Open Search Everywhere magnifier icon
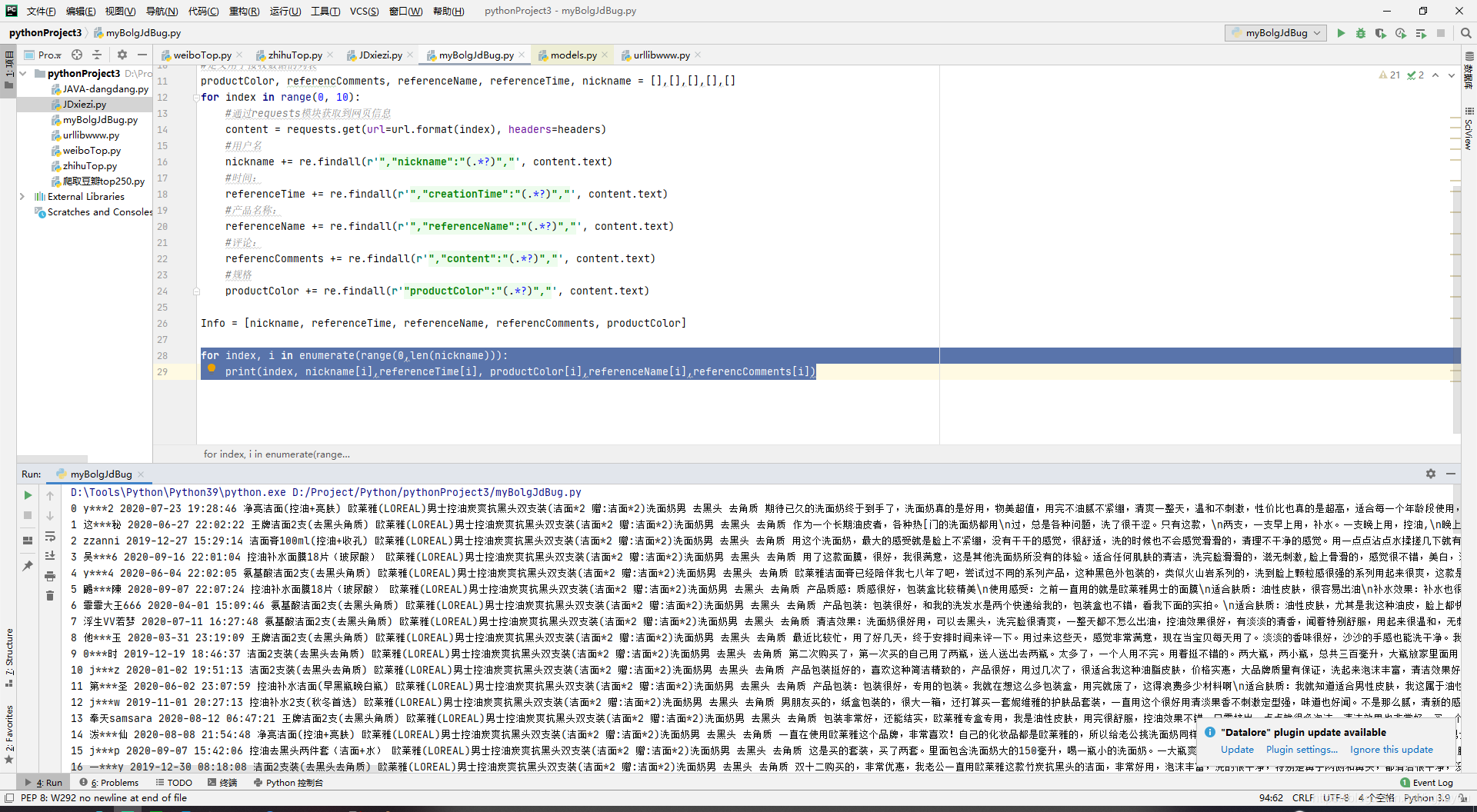 [1465, 33]
